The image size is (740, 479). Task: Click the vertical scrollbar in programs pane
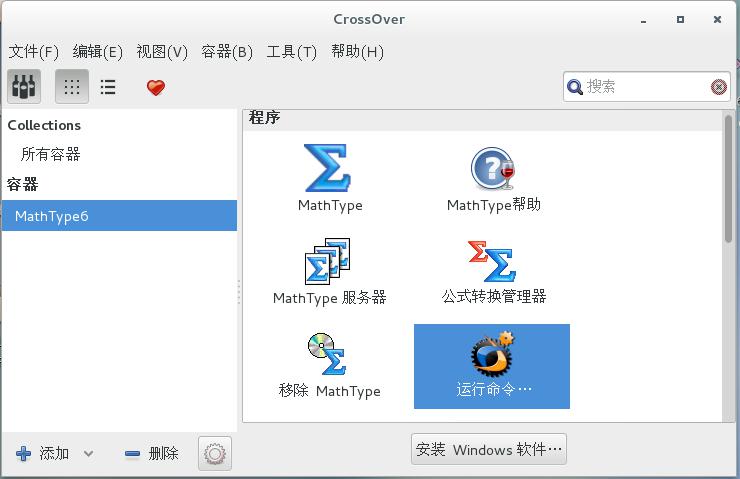[729, 179]
